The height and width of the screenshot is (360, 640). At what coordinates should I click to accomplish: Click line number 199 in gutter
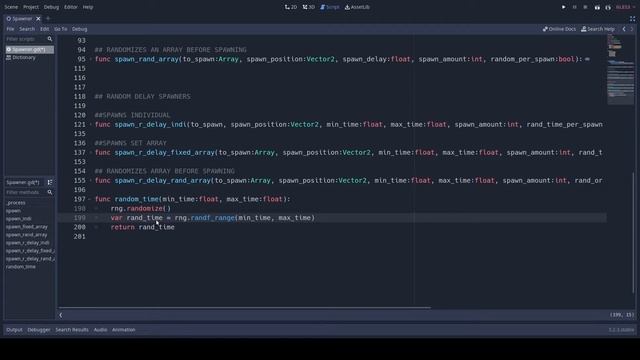pos(80,218)
